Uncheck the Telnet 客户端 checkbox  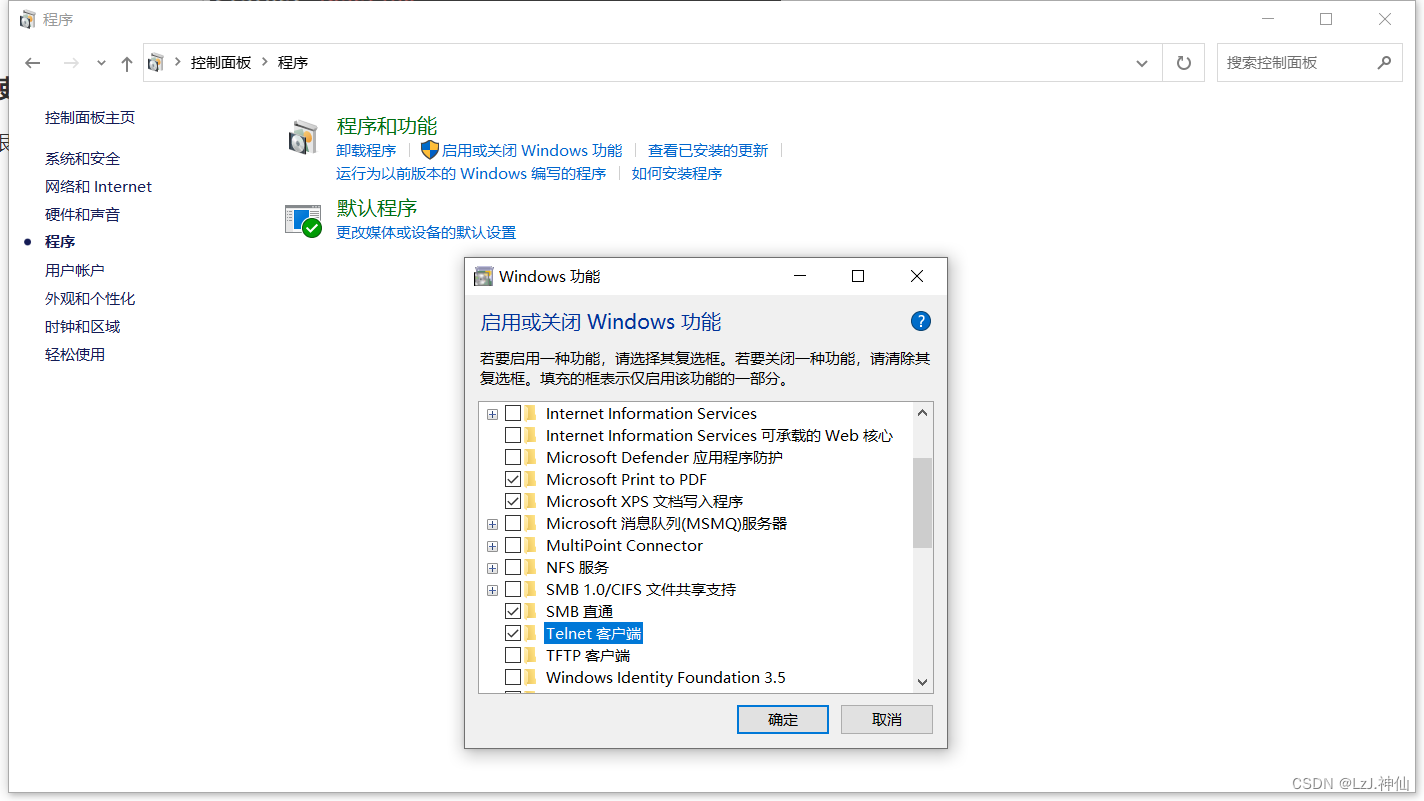513,633
